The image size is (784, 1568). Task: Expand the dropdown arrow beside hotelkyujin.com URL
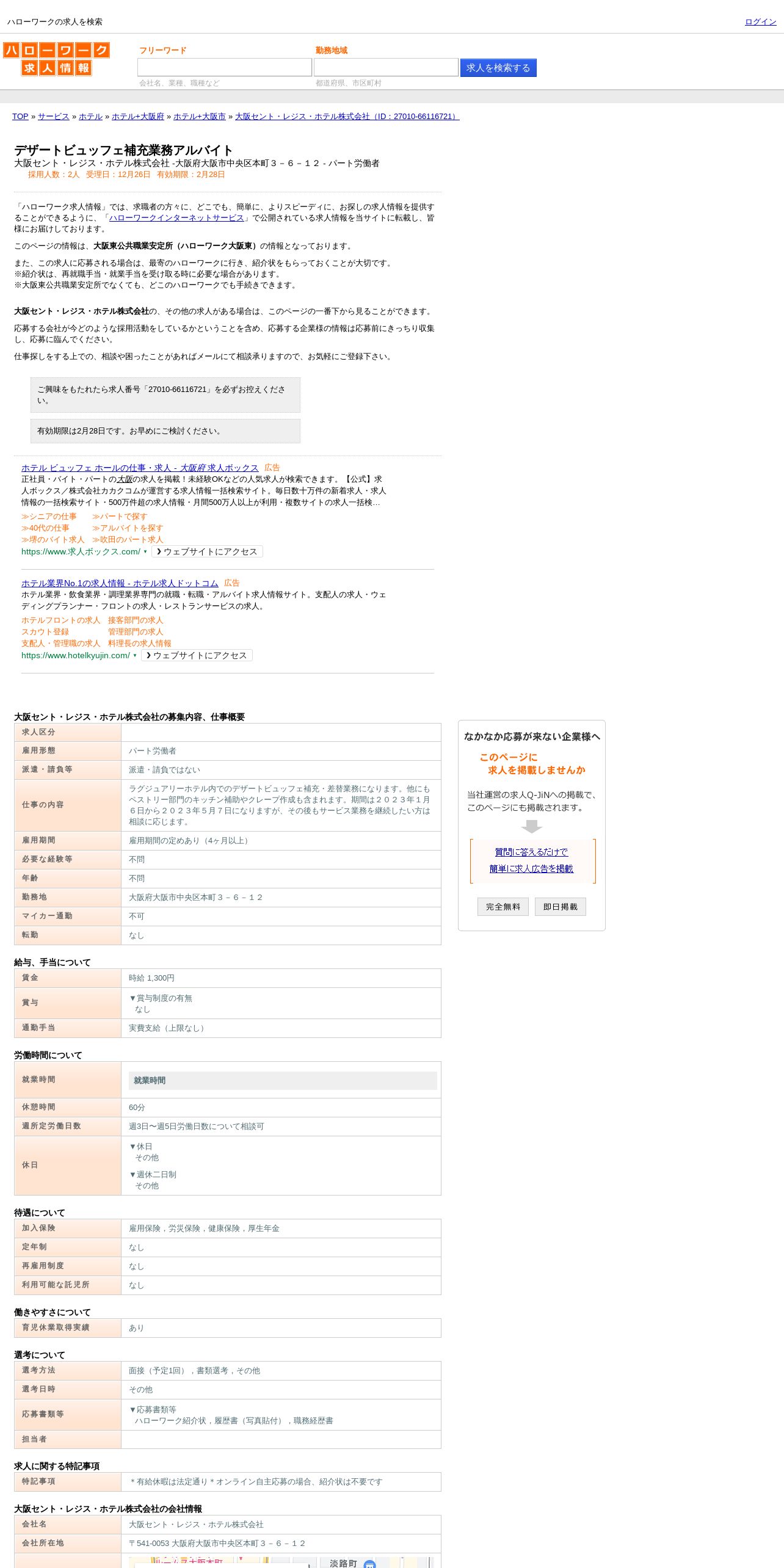[135, 656]
